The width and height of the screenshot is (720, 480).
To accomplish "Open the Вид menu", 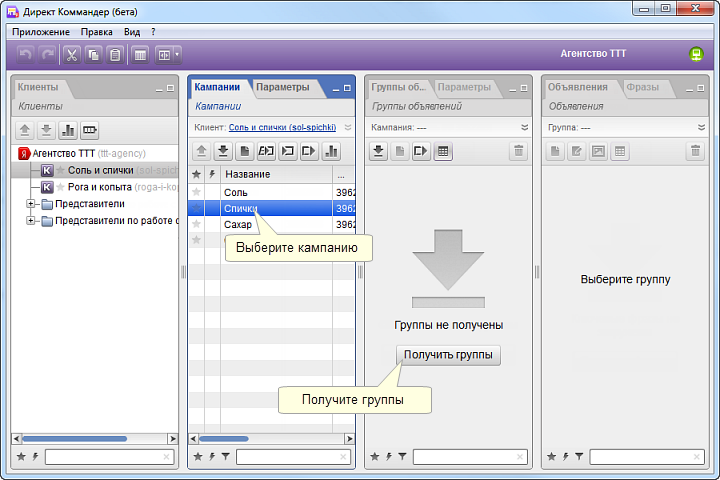I will pos(132,32).
